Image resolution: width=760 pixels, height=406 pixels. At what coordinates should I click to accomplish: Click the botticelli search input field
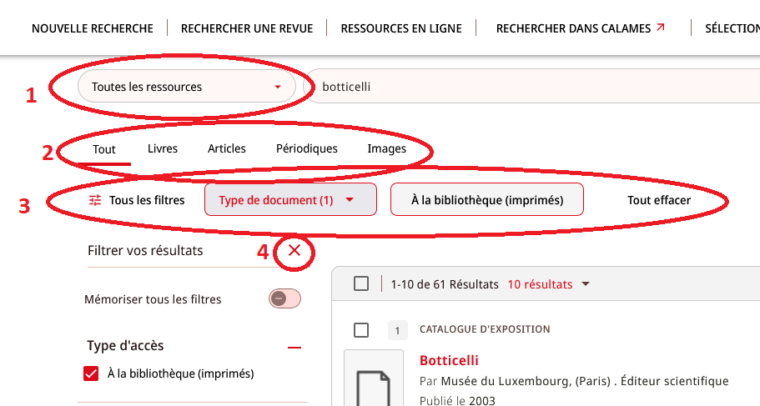(533, 87)
